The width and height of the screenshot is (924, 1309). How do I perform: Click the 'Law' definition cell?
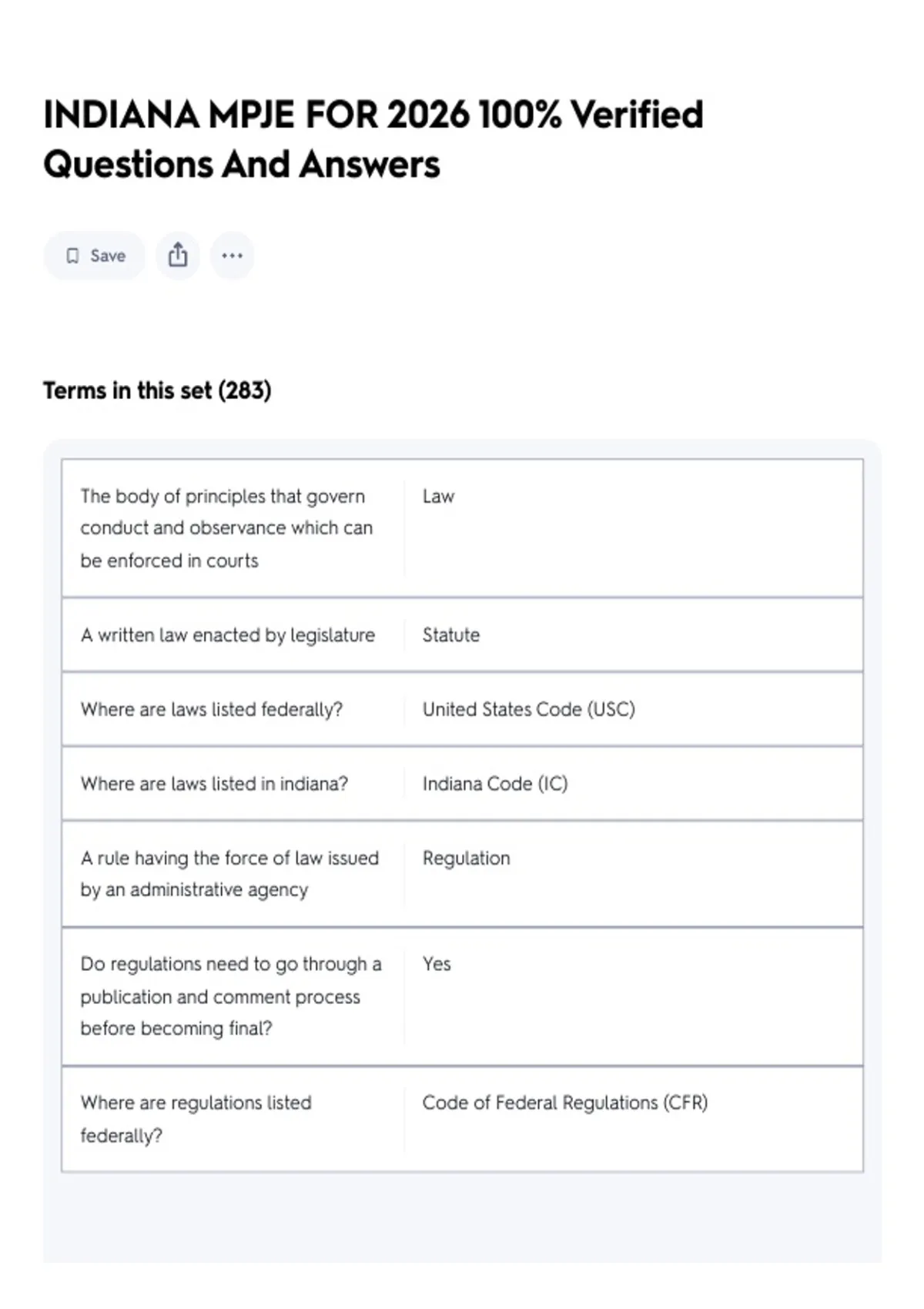[x=438, y=497]
